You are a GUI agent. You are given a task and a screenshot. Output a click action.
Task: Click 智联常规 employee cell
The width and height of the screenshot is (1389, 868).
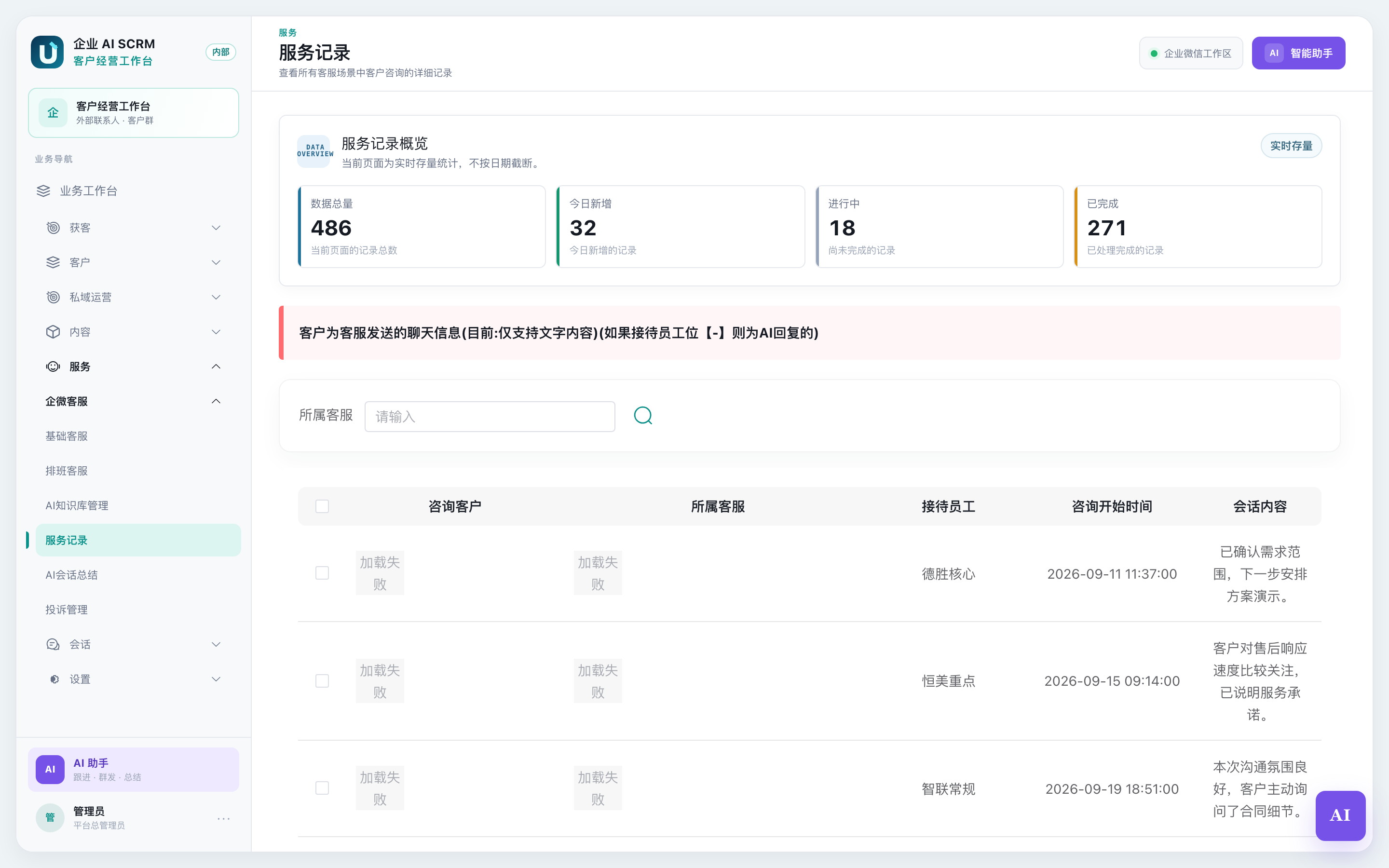[948, 789]
